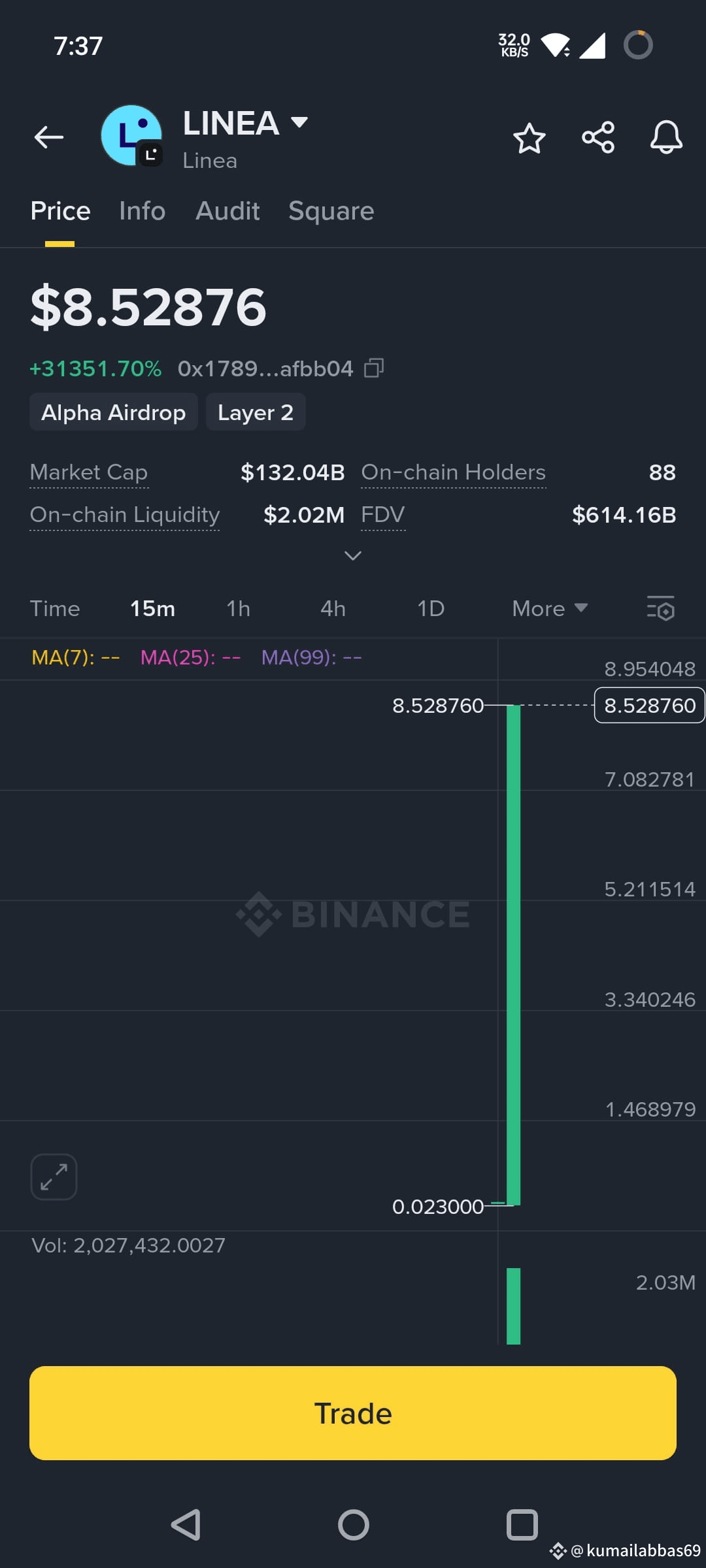
Task: Tap the green volume bar
Action: click(513, 1306)
